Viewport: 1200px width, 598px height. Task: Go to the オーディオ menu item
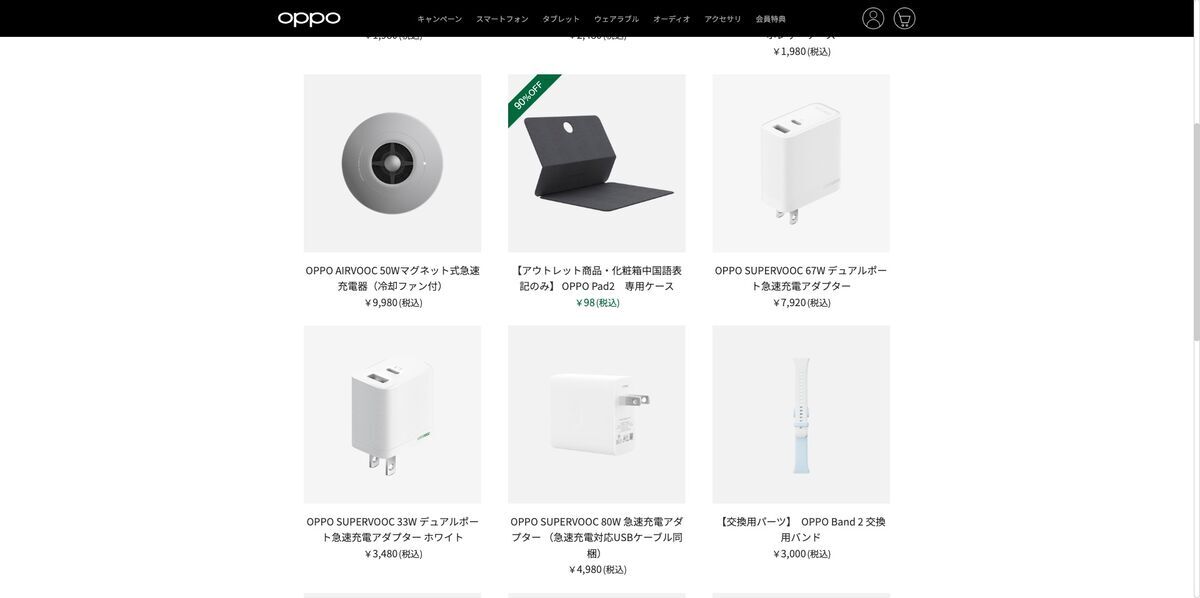[x=671, y=19]
